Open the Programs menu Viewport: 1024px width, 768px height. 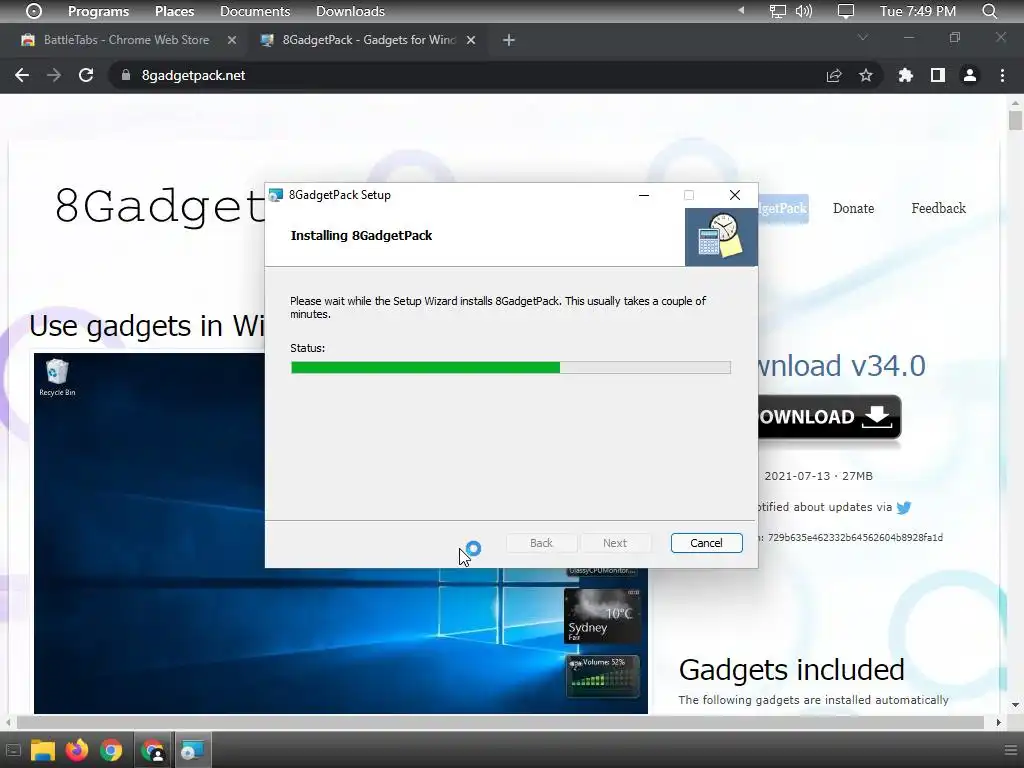[99, 11]
